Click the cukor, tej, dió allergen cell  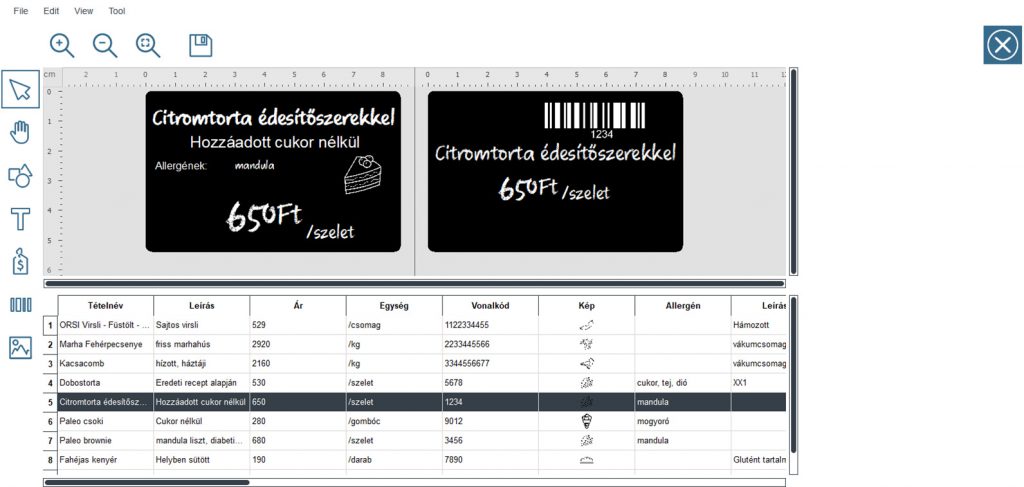(x=682, y=383)
